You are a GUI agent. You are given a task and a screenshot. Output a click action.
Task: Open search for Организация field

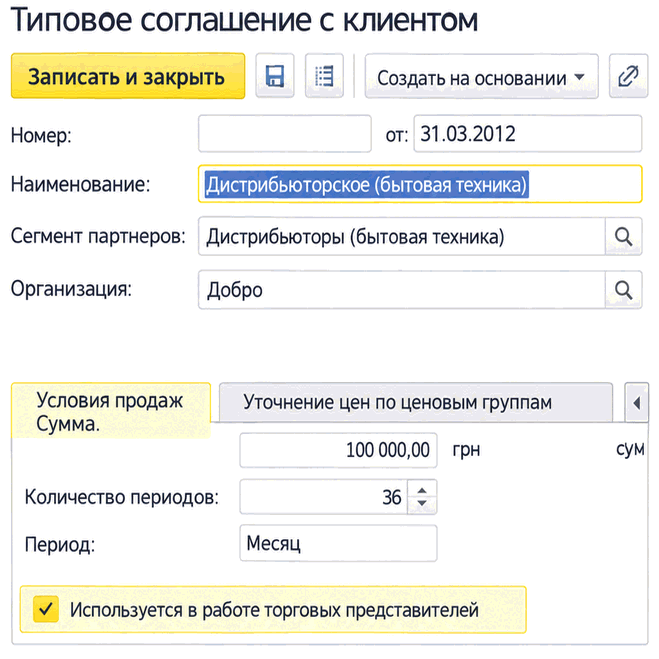click(623, 290)
